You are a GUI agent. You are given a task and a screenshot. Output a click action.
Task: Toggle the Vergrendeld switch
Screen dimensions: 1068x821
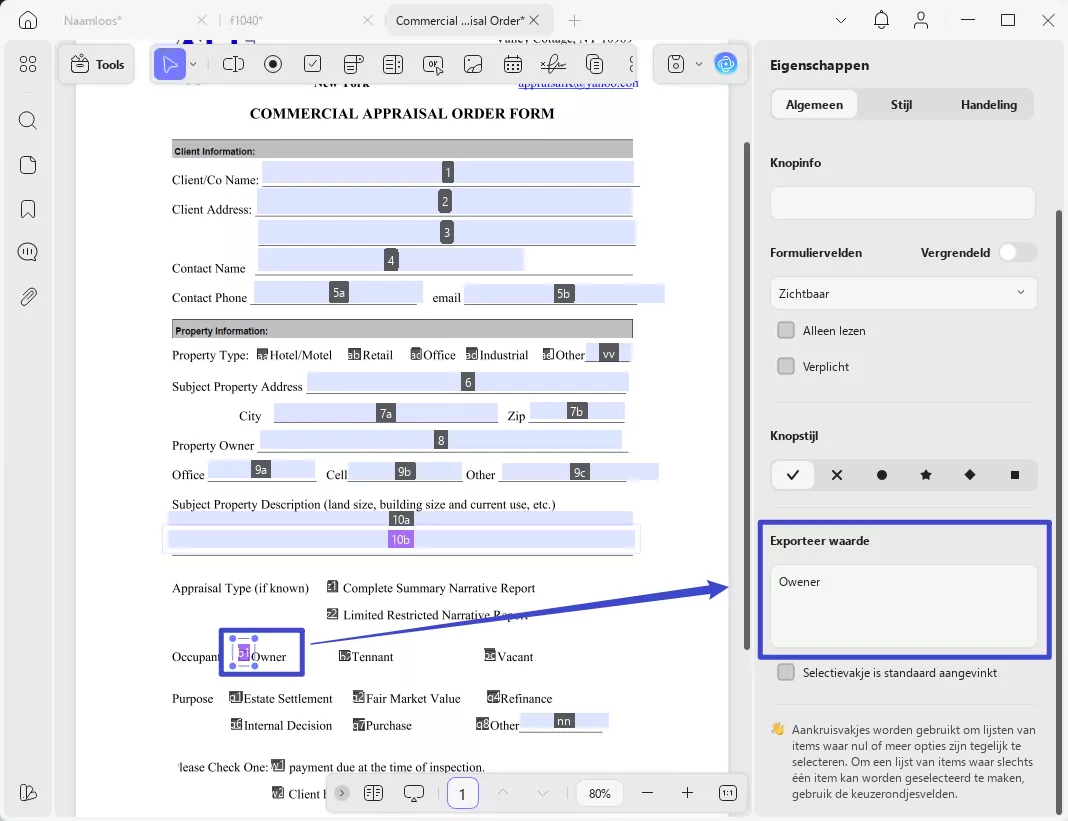click(x=1017, y=253)
